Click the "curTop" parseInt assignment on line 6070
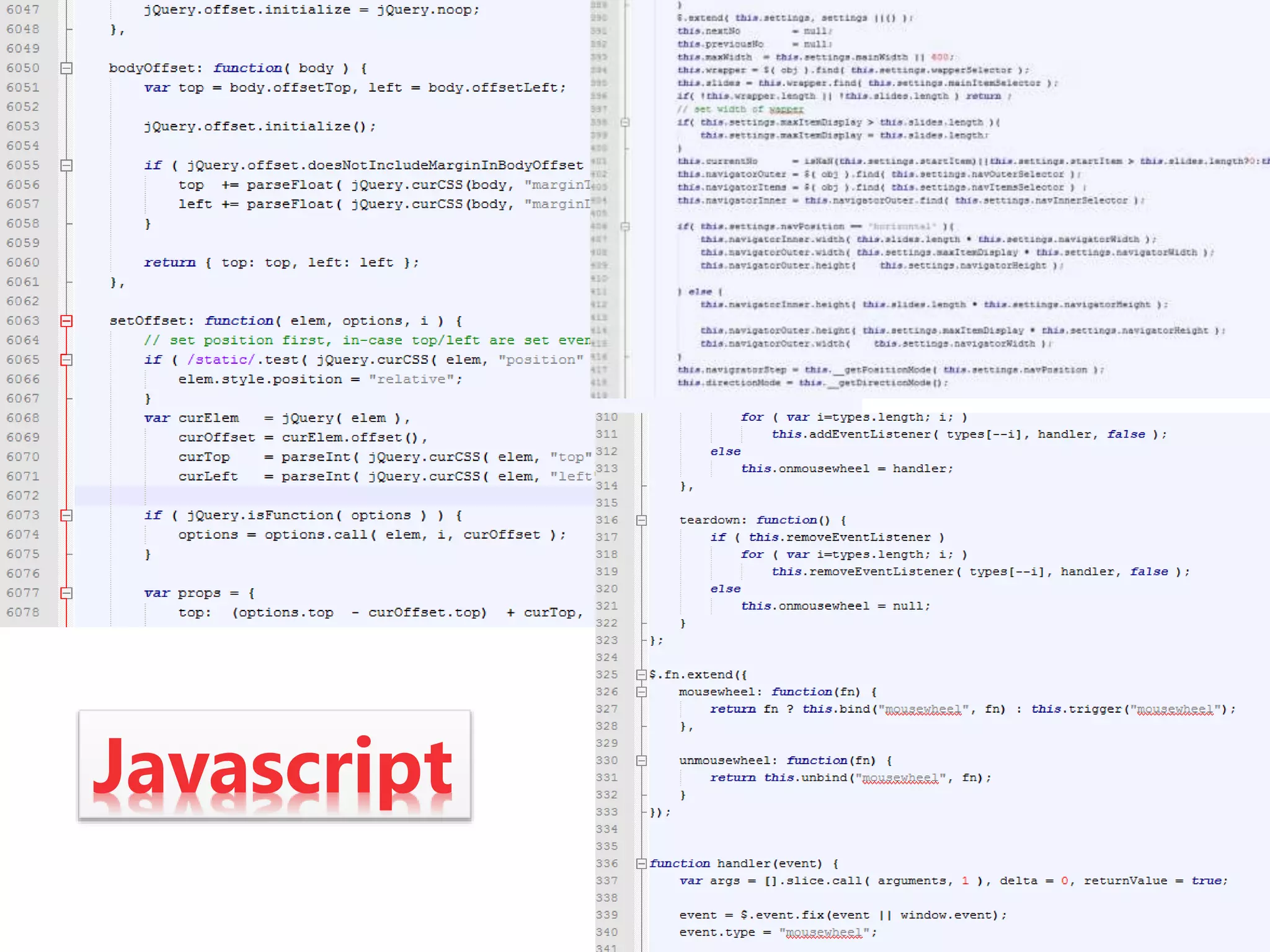1270x952 pixels. click(384, 457)
